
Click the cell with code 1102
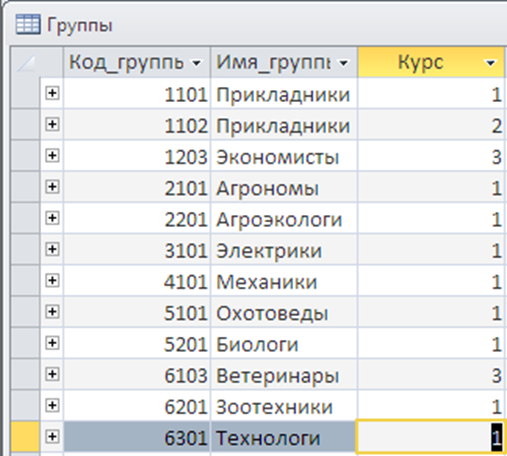point(137,125)
